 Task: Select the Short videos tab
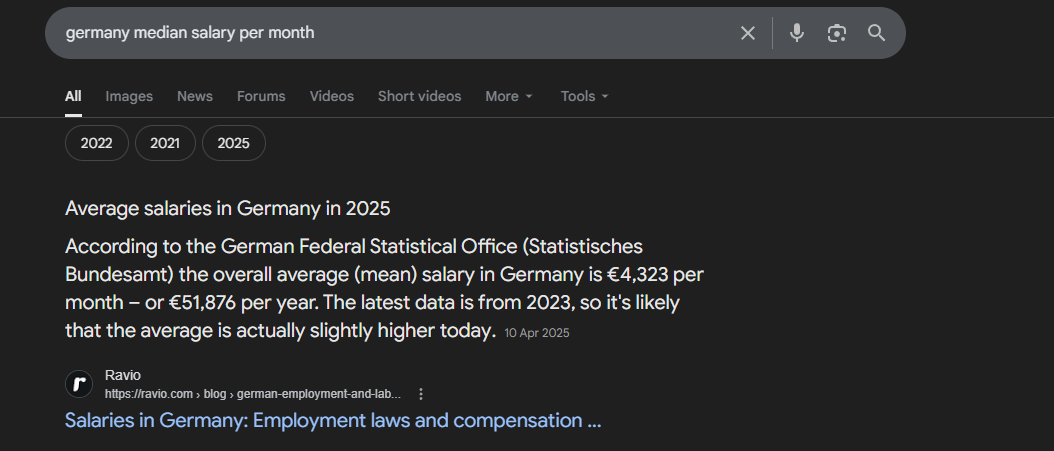tap(419, 96)
